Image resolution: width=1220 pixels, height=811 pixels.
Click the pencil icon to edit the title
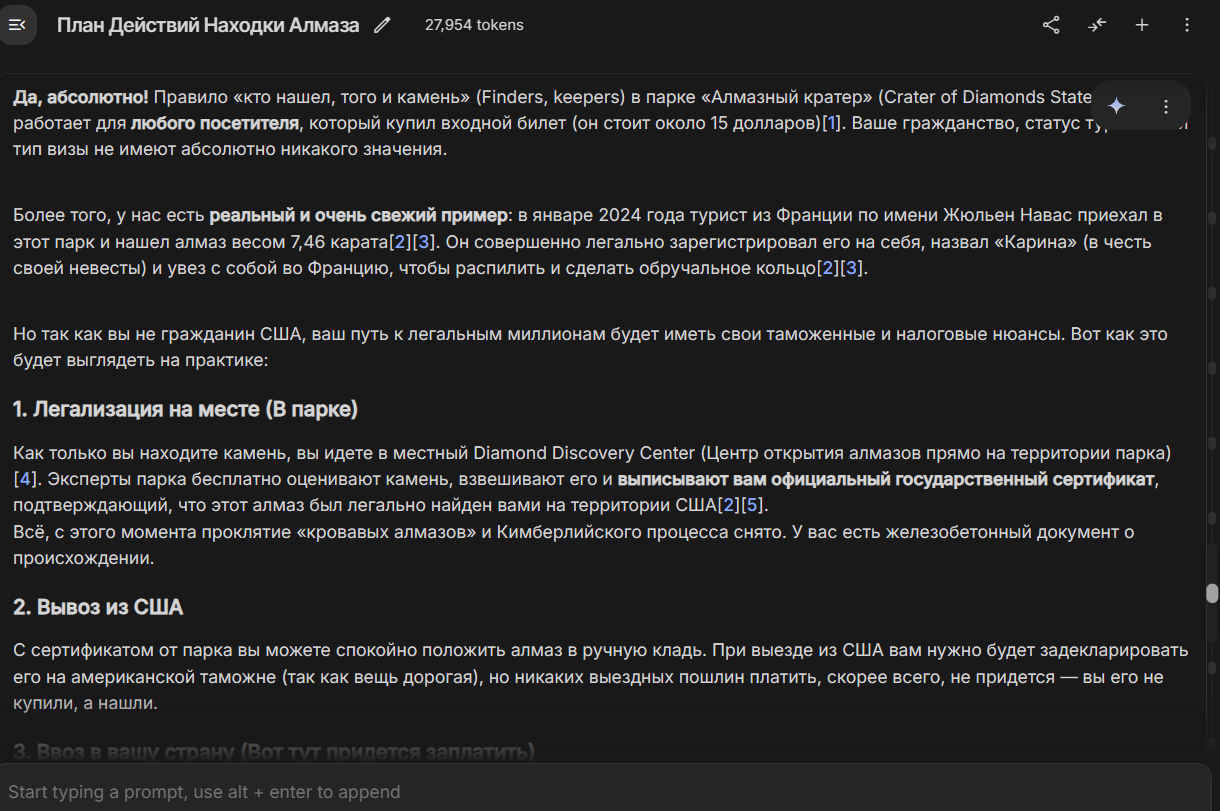coord(382,25)
